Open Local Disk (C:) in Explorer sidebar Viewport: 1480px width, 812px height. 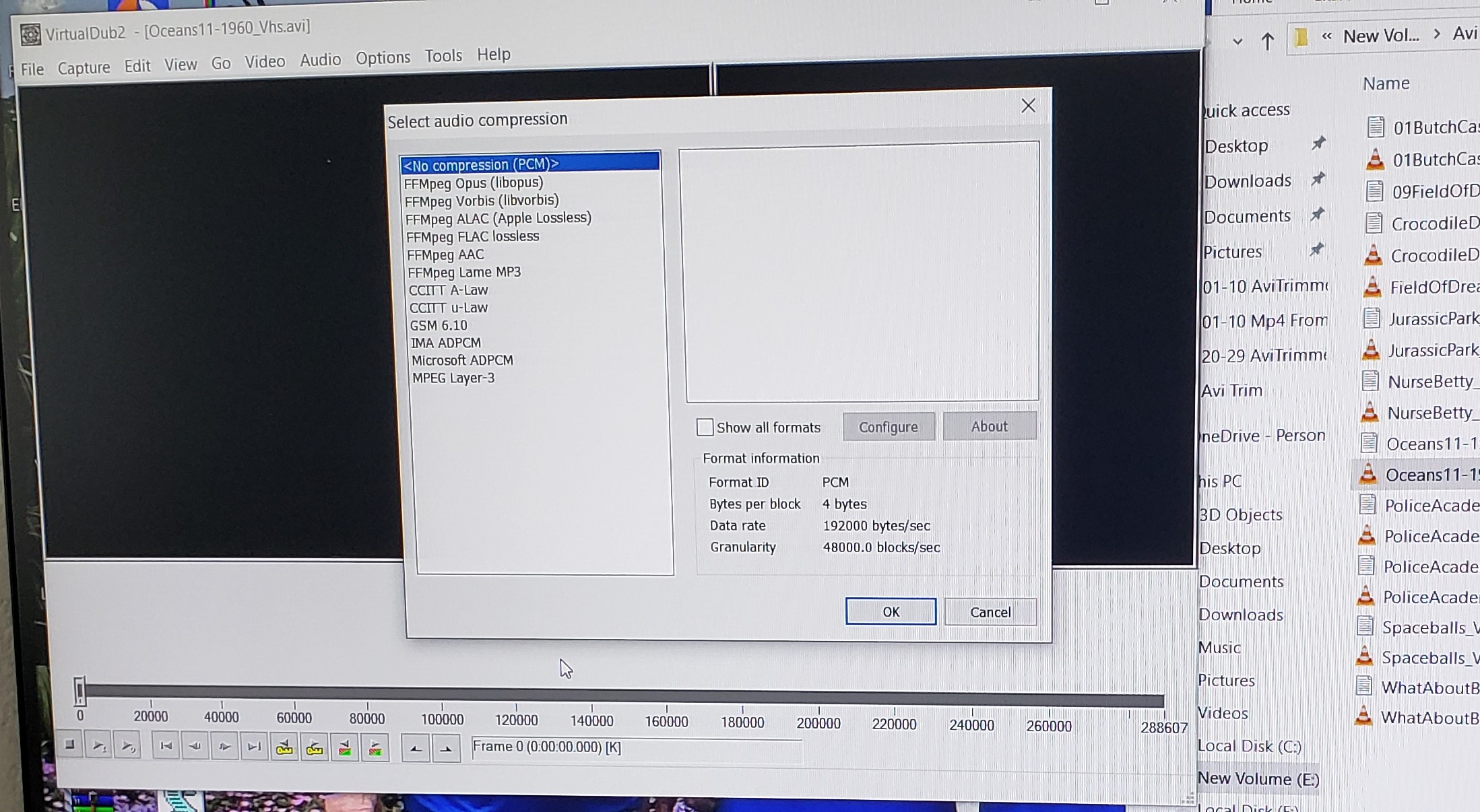tap(1250, 746)
